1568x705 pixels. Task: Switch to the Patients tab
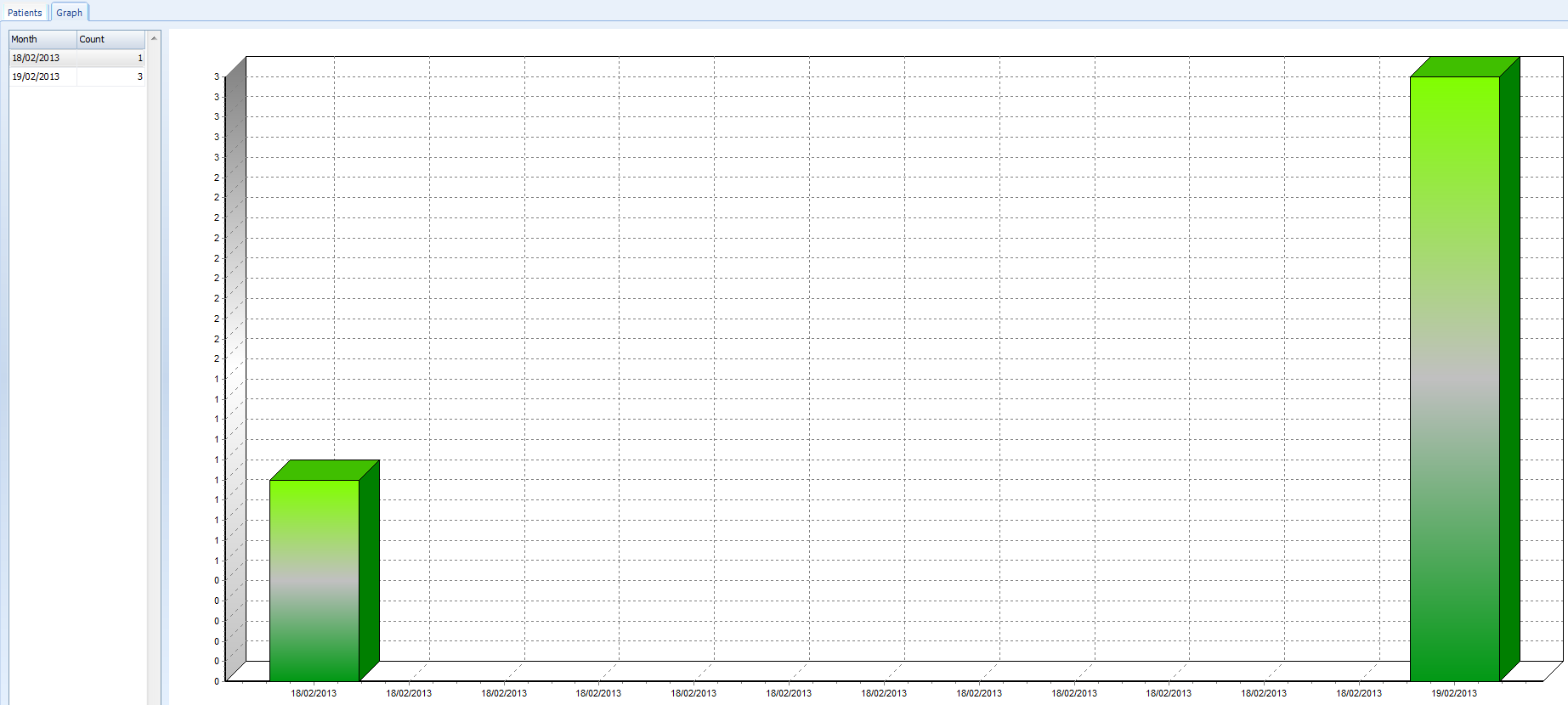point(25,13)
